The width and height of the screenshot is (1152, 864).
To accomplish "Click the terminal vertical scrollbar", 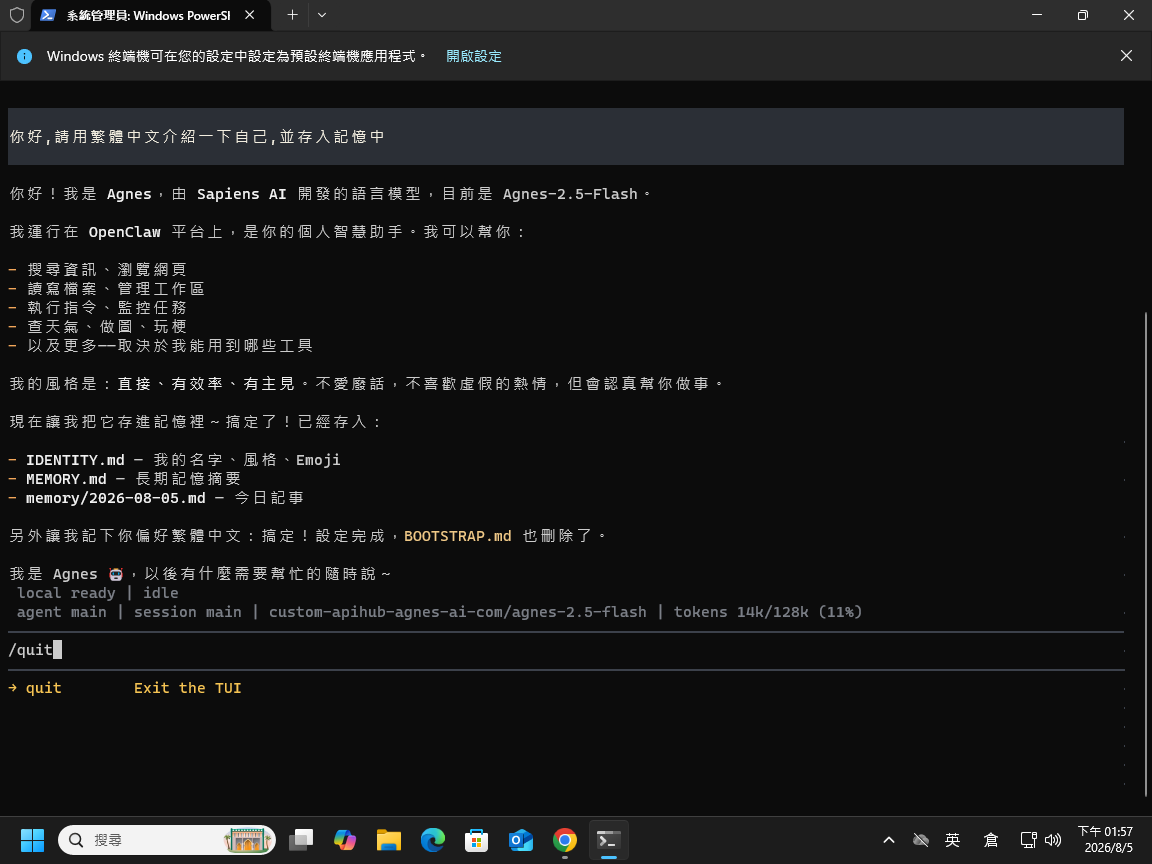I will (x=1146, y=555).
